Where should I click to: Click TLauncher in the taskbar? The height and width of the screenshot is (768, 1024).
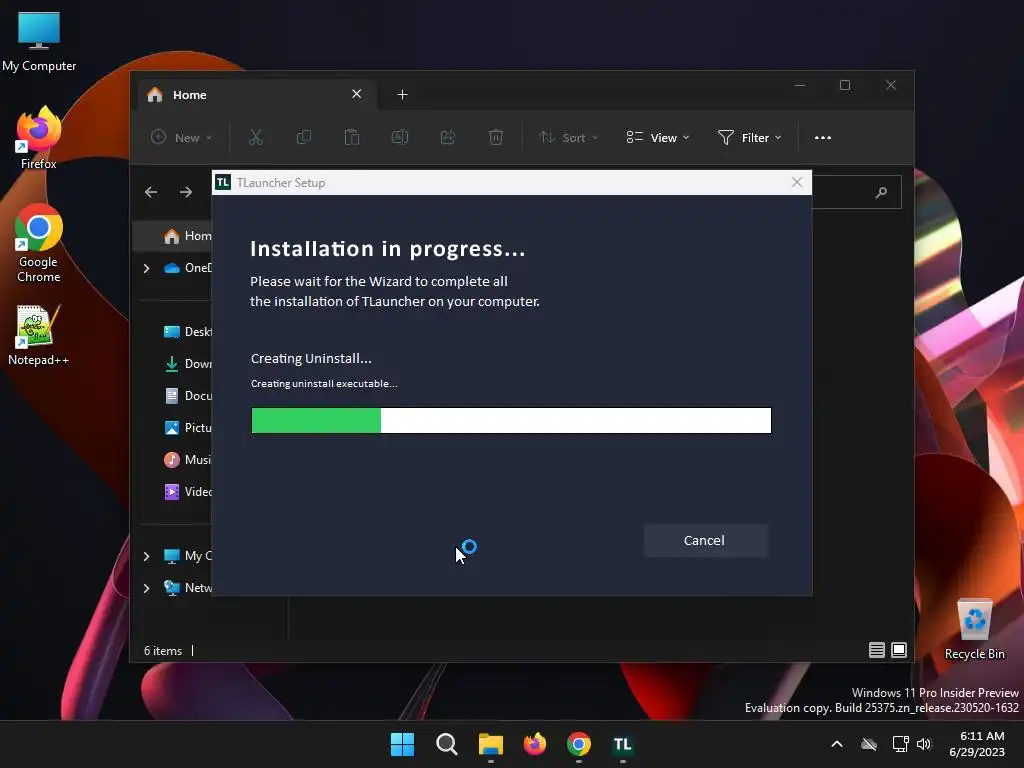pos(622,744)
